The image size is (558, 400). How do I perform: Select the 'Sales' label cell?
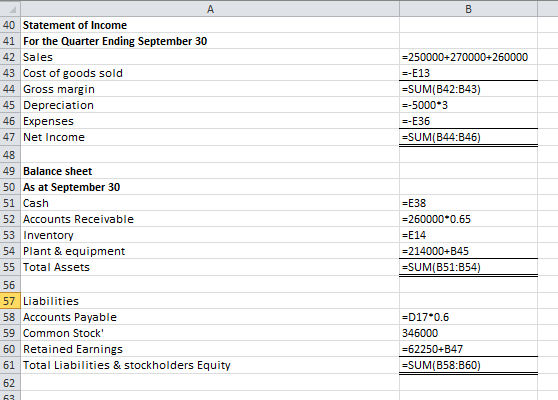[x=210, y=57]
